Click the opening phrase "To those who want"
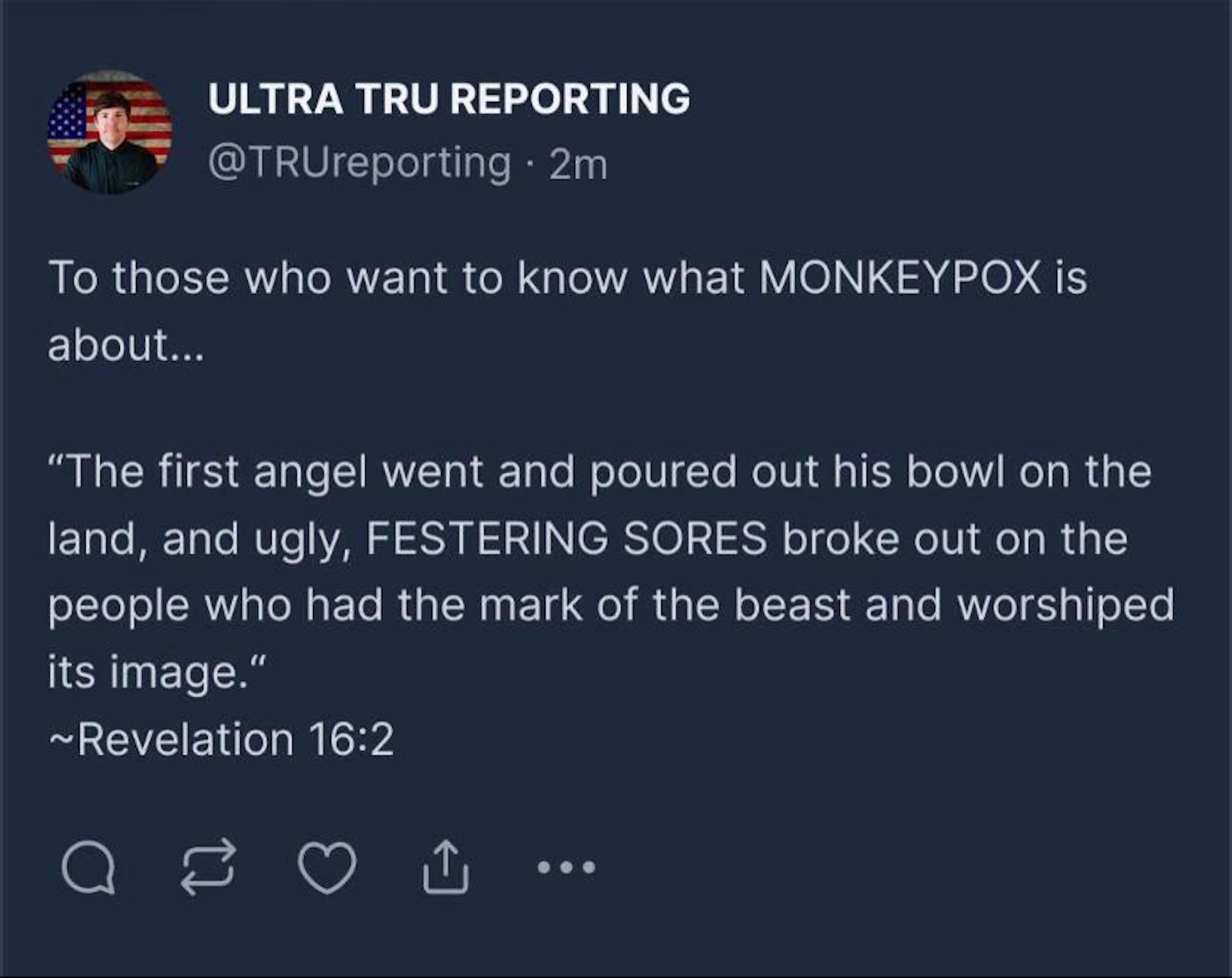 click(x=190, y=278)
